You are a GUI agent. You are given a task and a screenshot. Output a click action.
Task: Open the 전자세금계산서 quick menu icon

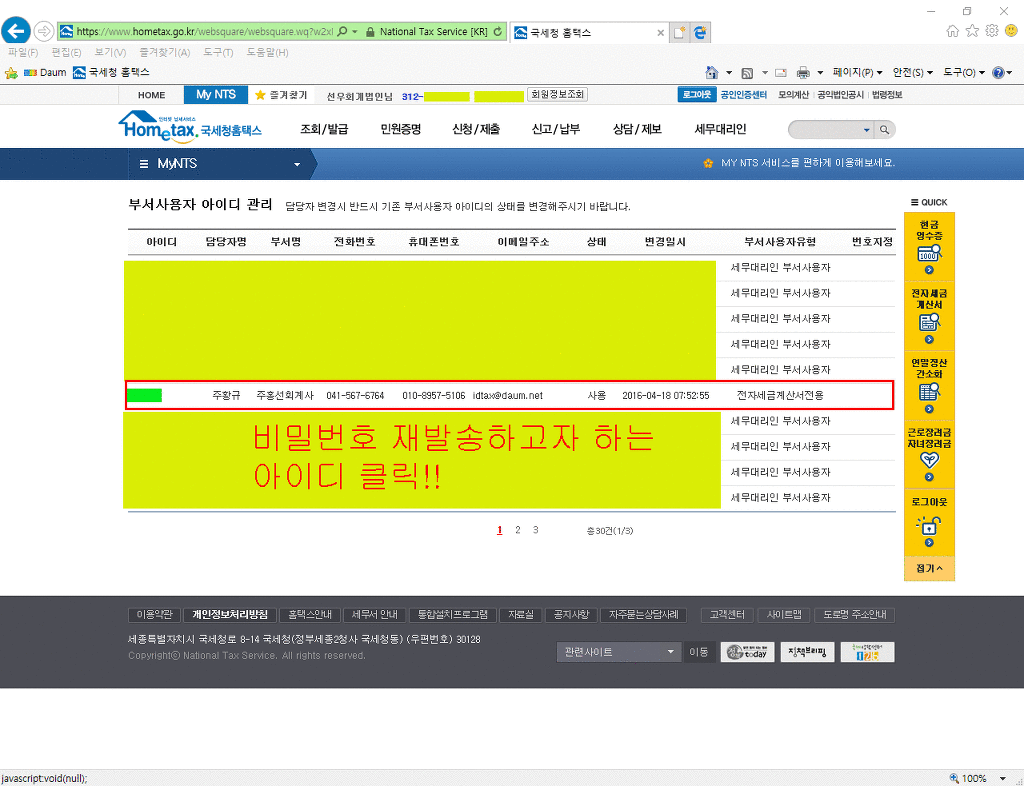point(929,316)
